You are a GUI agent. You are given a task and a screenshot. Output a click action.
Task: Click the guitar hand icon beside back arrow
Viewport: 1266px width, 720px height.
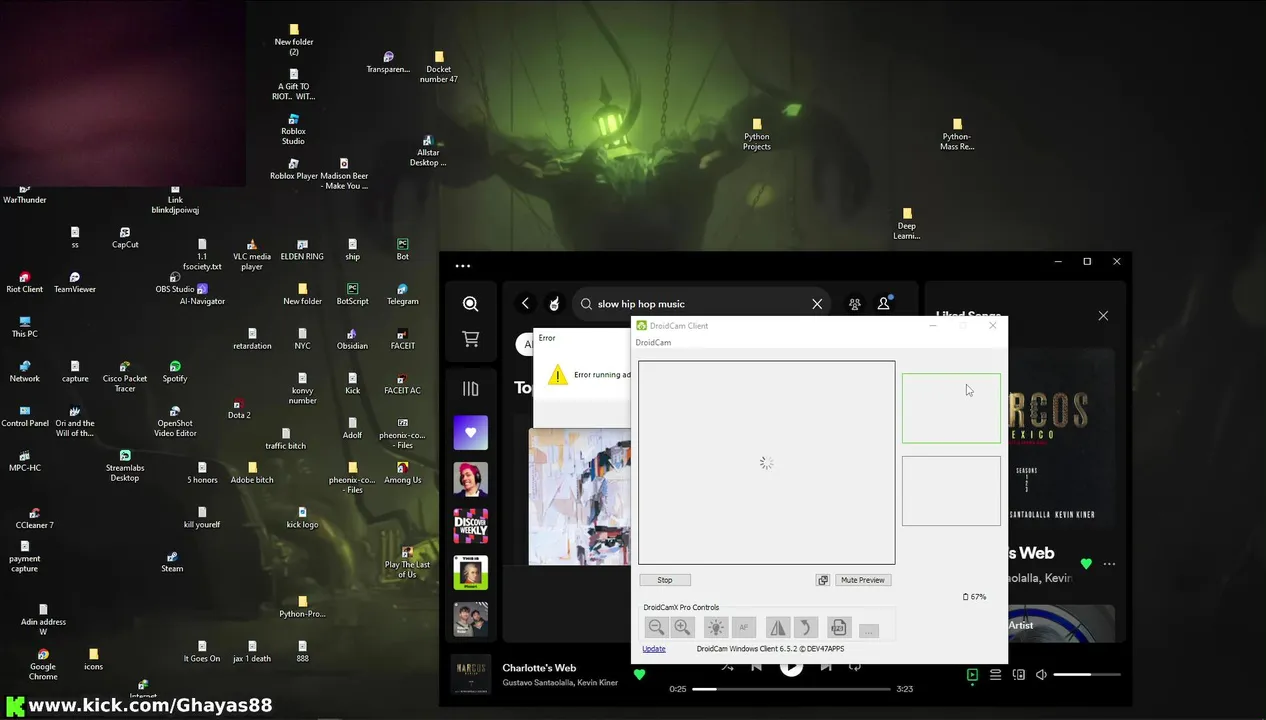click(x=554, y=304)
